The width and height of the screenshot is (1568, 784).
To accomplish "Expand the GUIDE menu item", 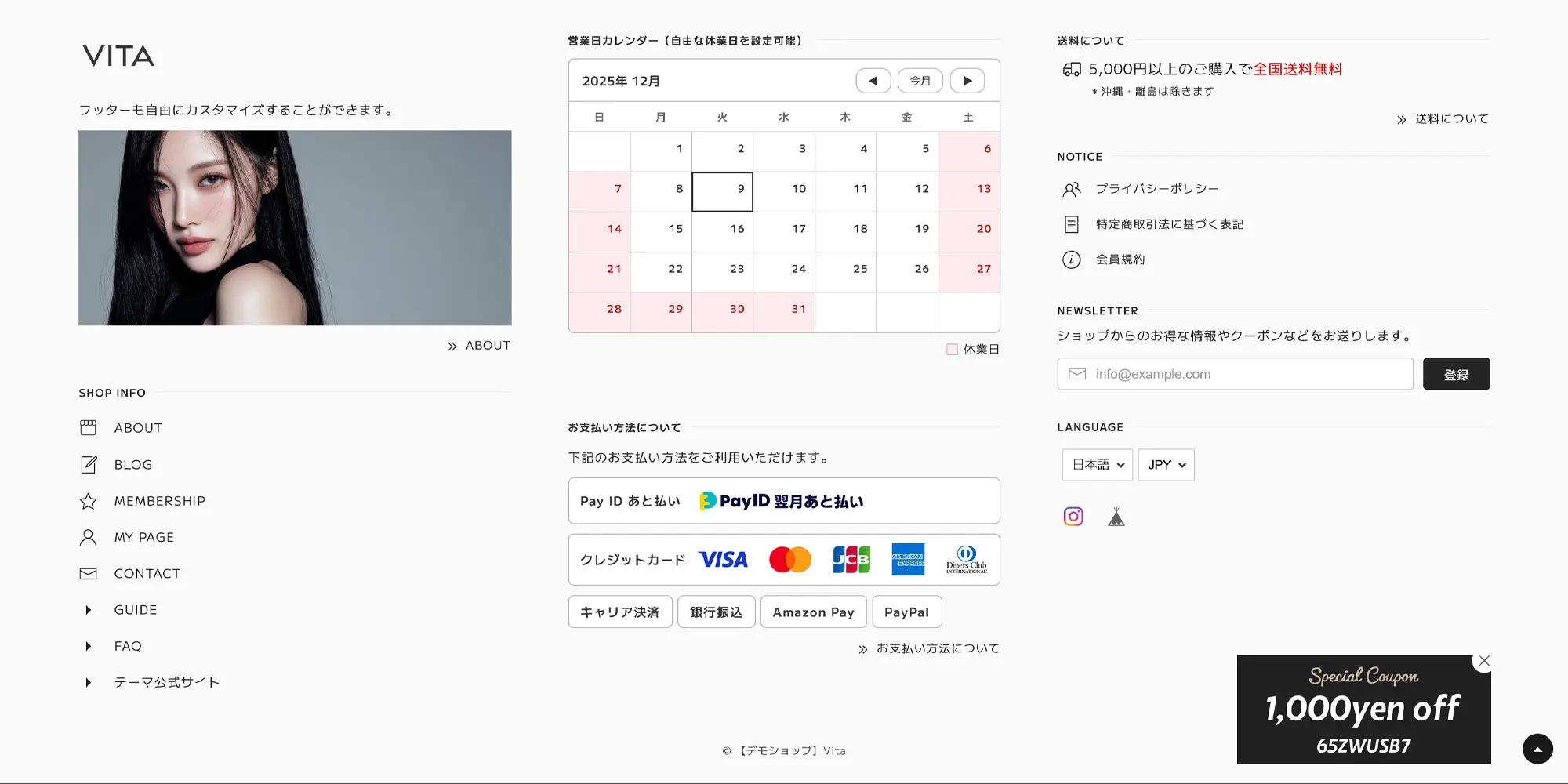I will (135, 610).
